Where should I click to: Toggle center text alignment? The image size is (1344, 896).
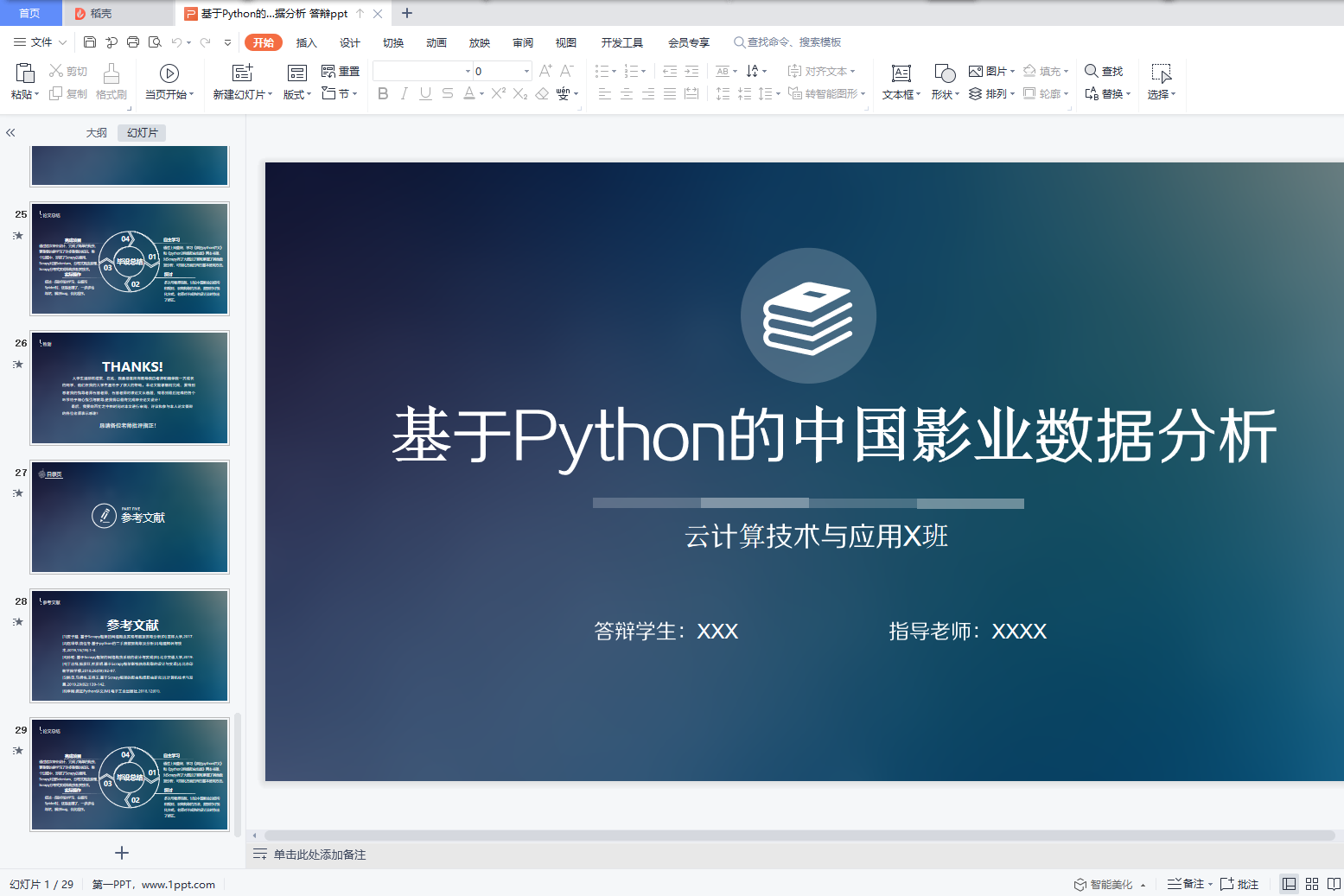pos(627,93)
